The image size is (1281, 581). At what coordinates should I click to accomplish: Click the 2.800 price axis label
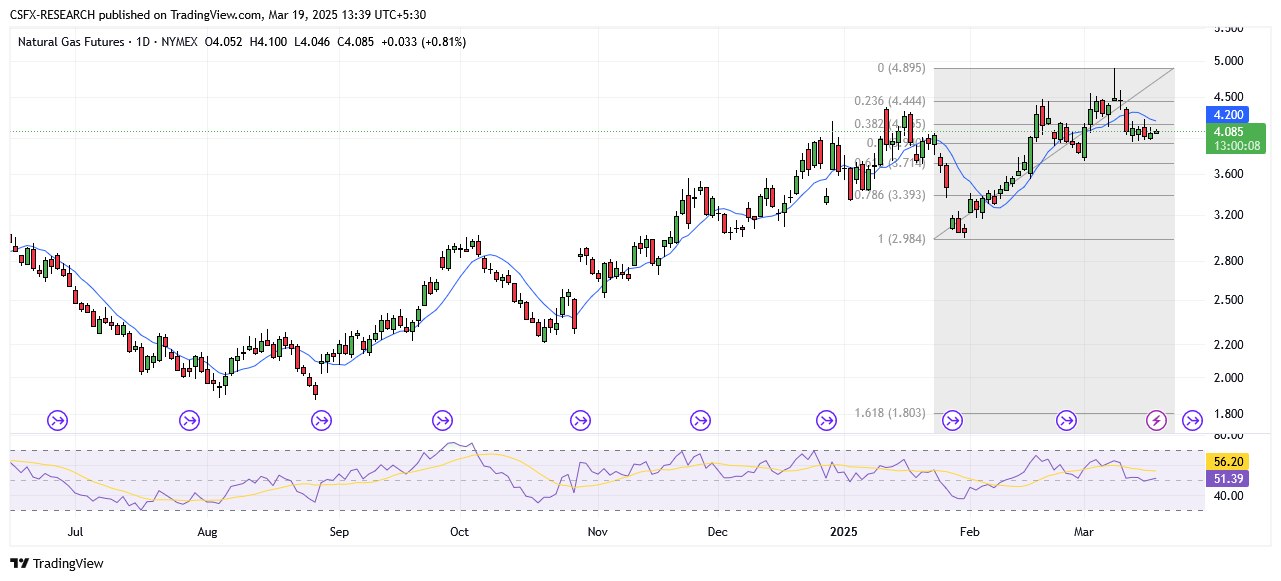click(x=1227, y=261)
